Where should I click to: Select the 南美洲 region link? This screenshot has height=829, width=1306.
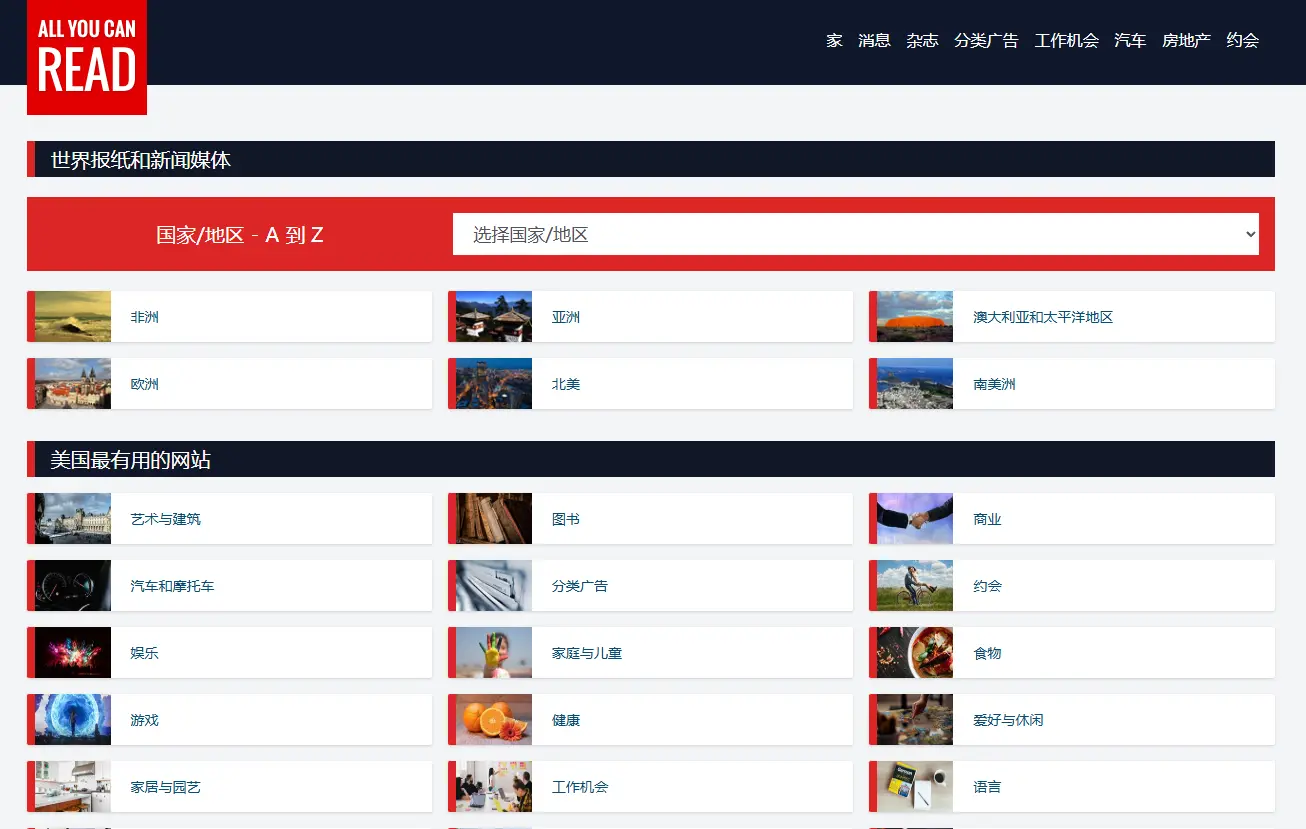click(x=994, y=384)
